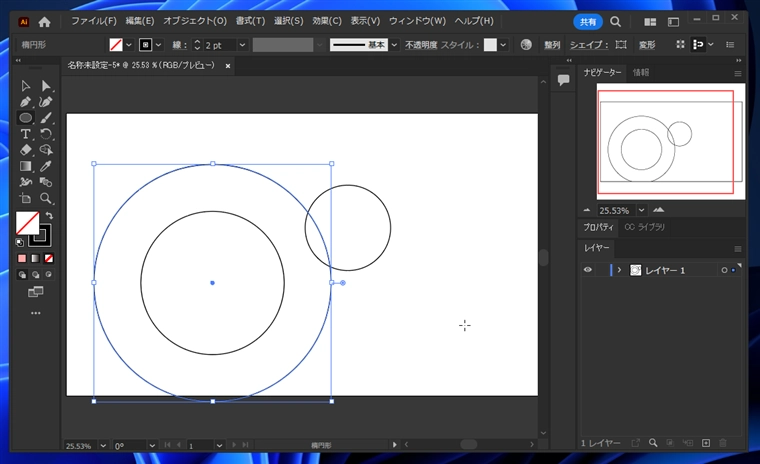Select the Selection tool arrow
760x464 pixels.
pos(25,86)
